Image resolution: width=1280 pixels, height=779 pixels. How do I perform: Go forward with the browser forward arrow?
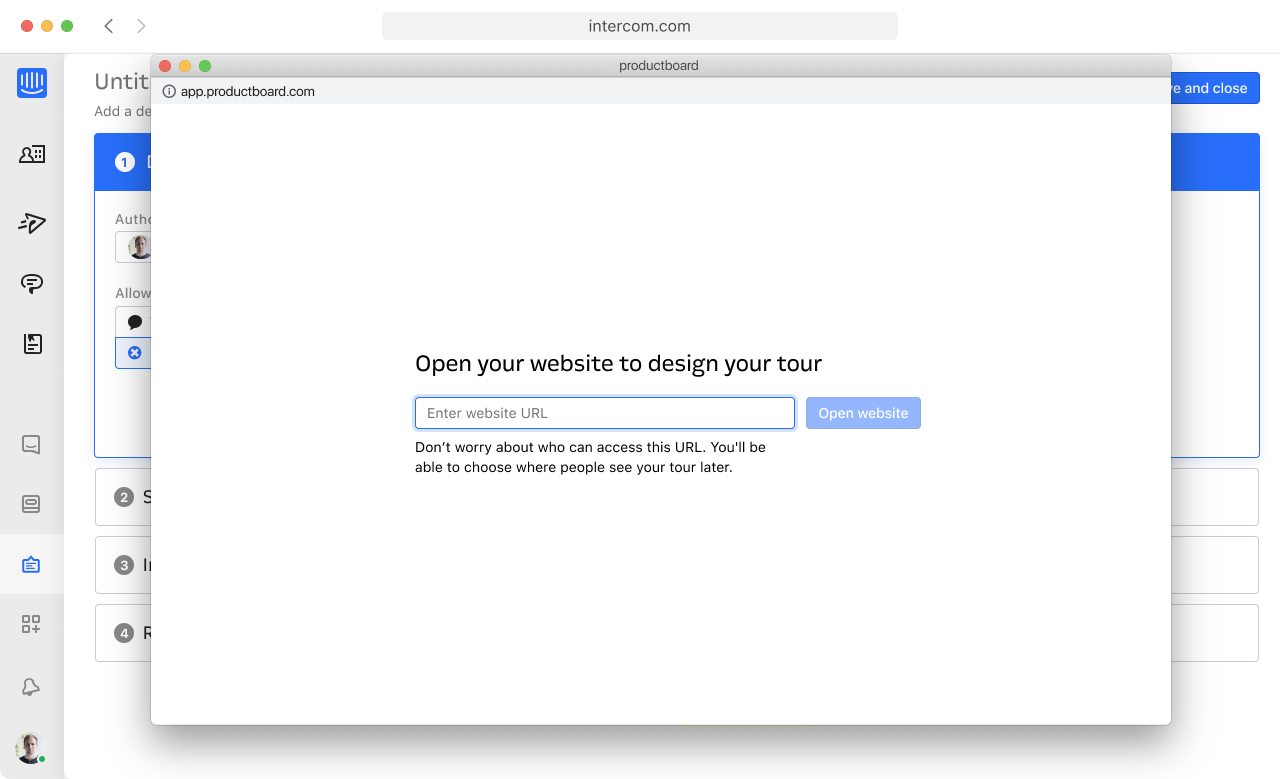(x=141, y=26)
